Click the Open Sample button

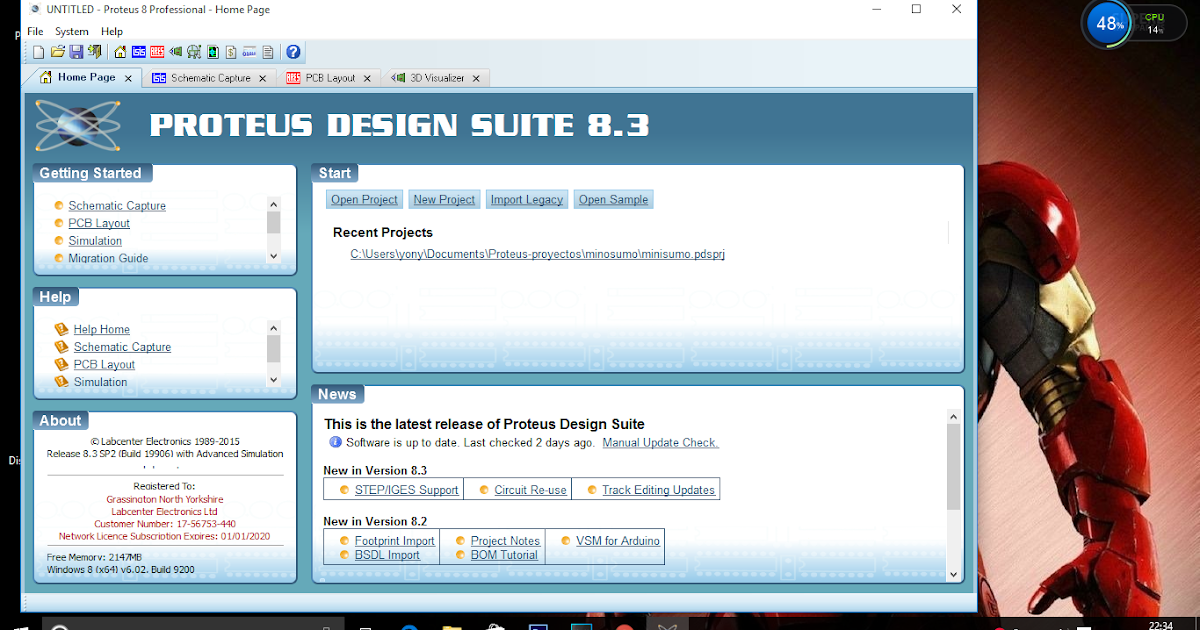pos(614,199)
